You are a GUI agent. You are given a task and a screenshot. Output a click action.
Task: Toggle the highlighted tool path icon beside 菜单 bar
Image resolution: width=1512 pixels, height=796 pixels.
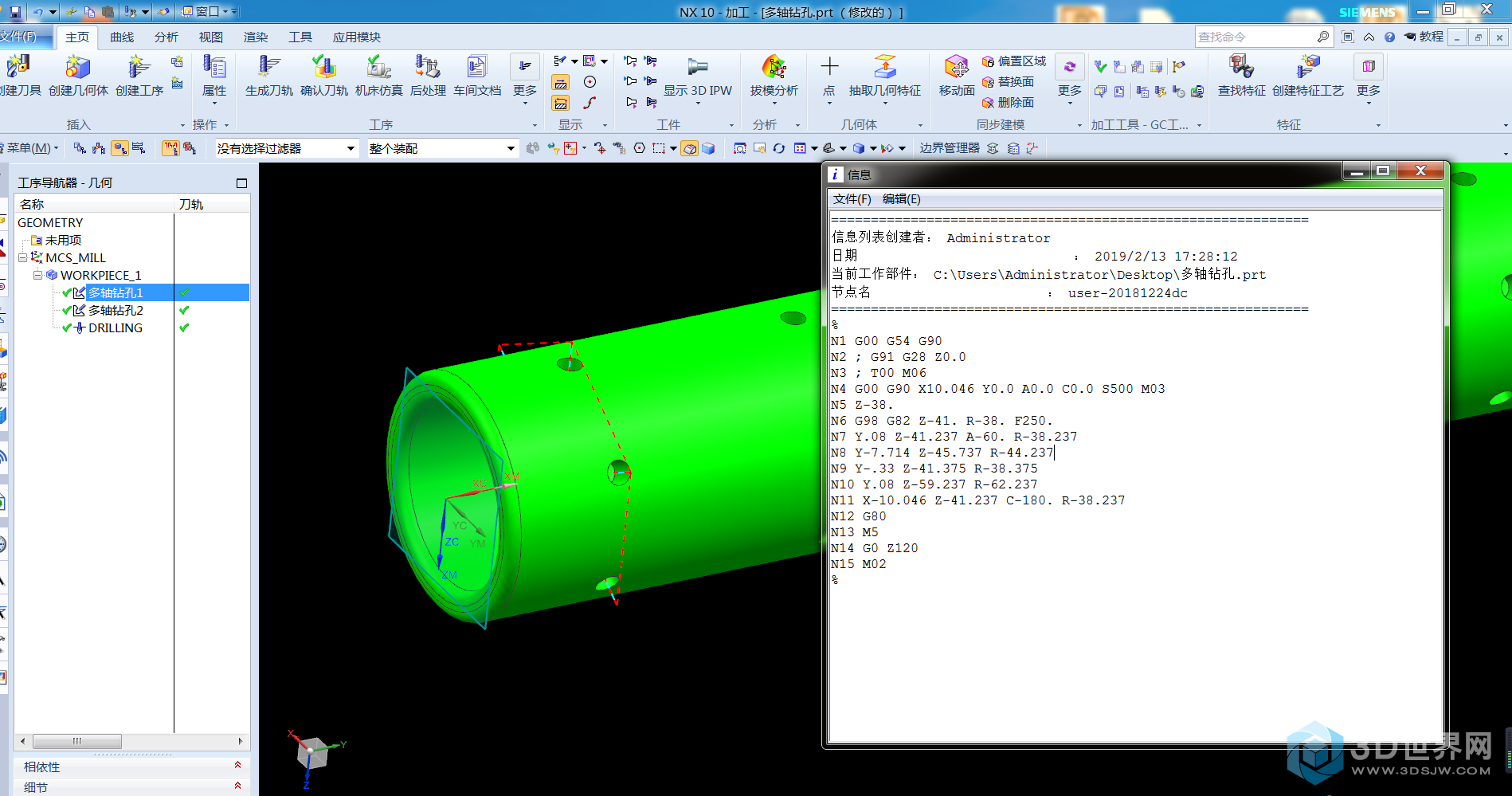(170, 148)
